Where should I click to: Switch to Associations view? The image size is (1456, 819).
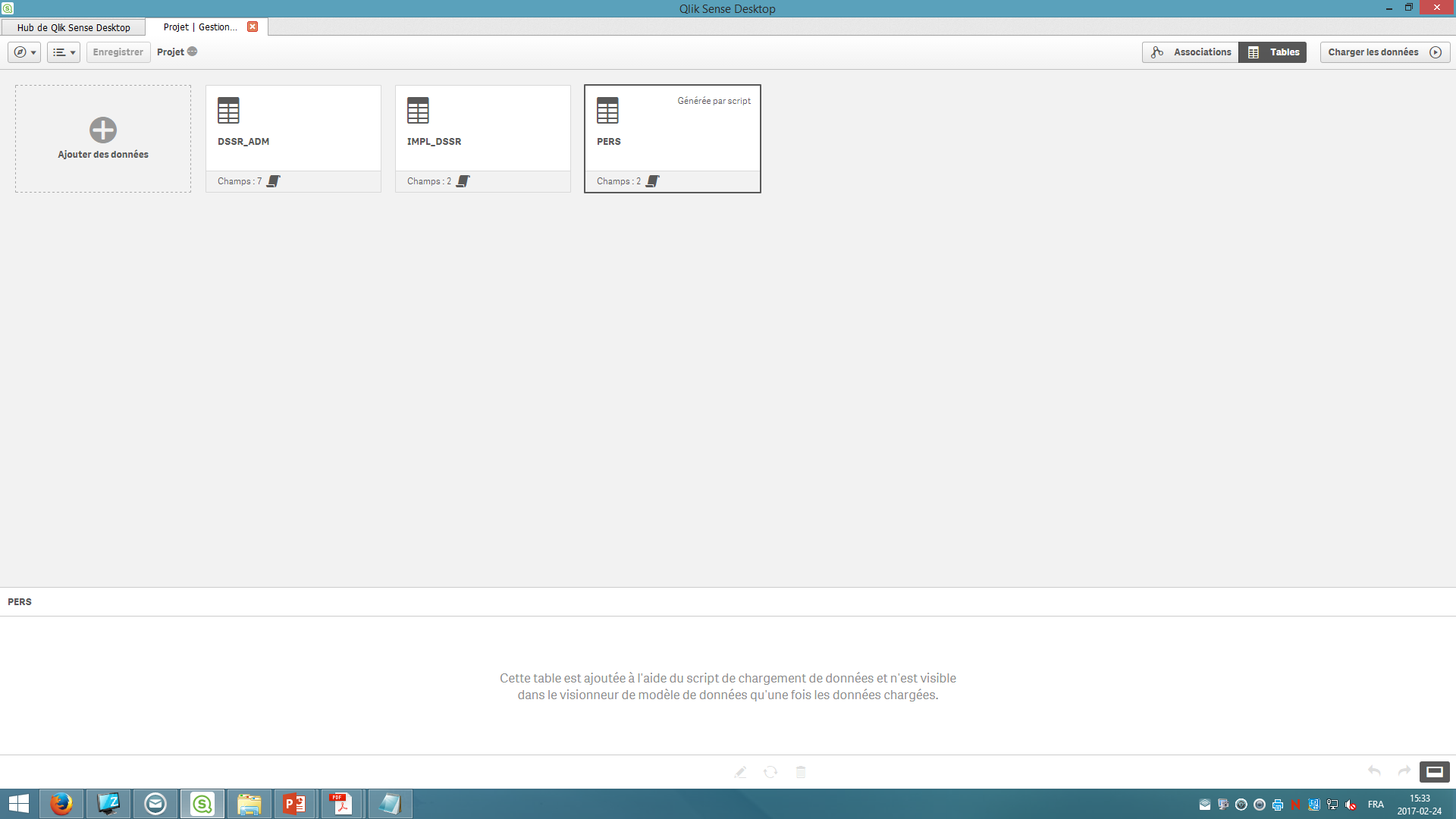1191,52
